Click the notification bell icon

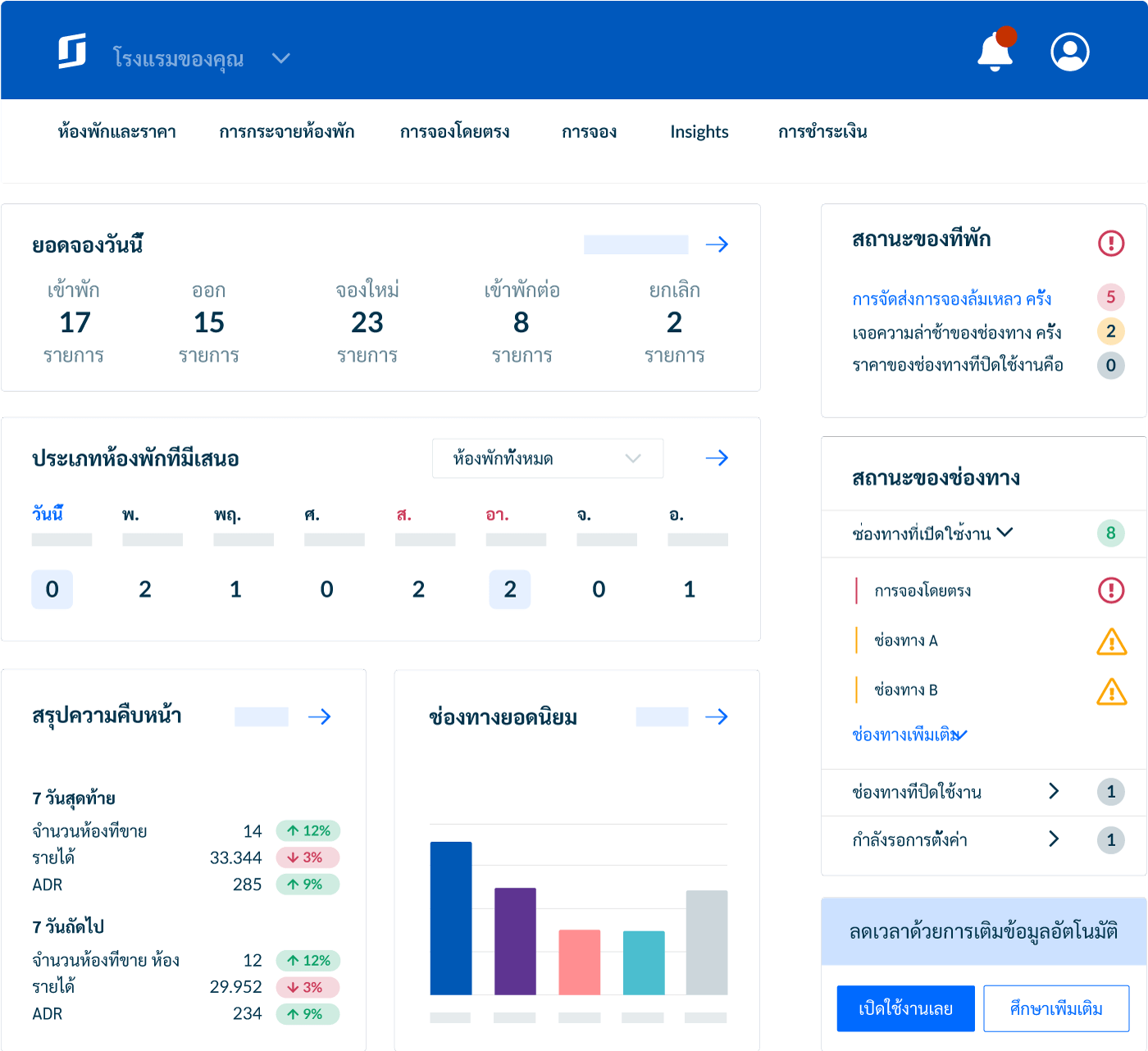995,52
